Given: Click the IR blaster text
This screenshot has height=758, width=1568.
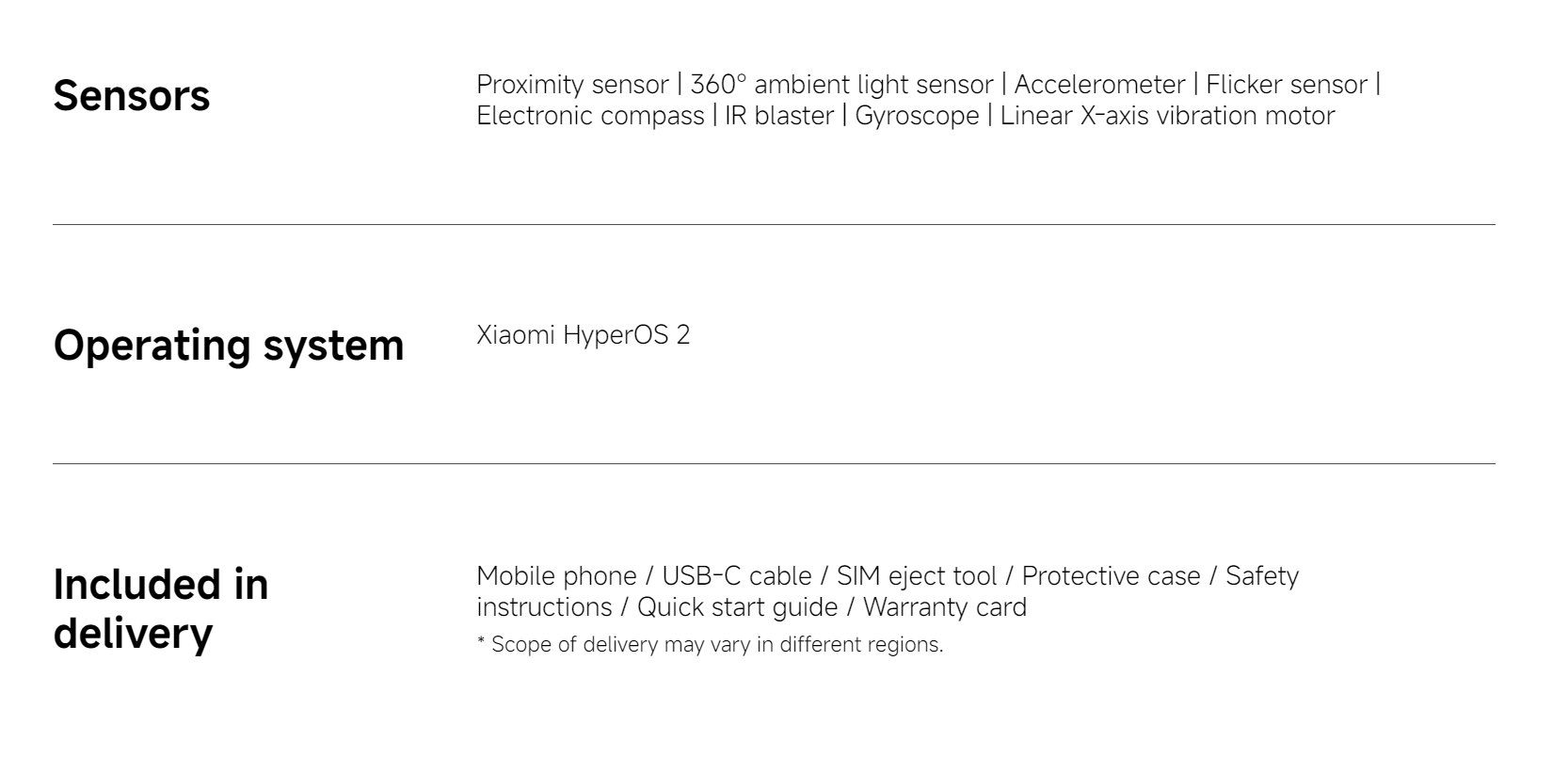Looking at the screenshot, I should [779, 116].
